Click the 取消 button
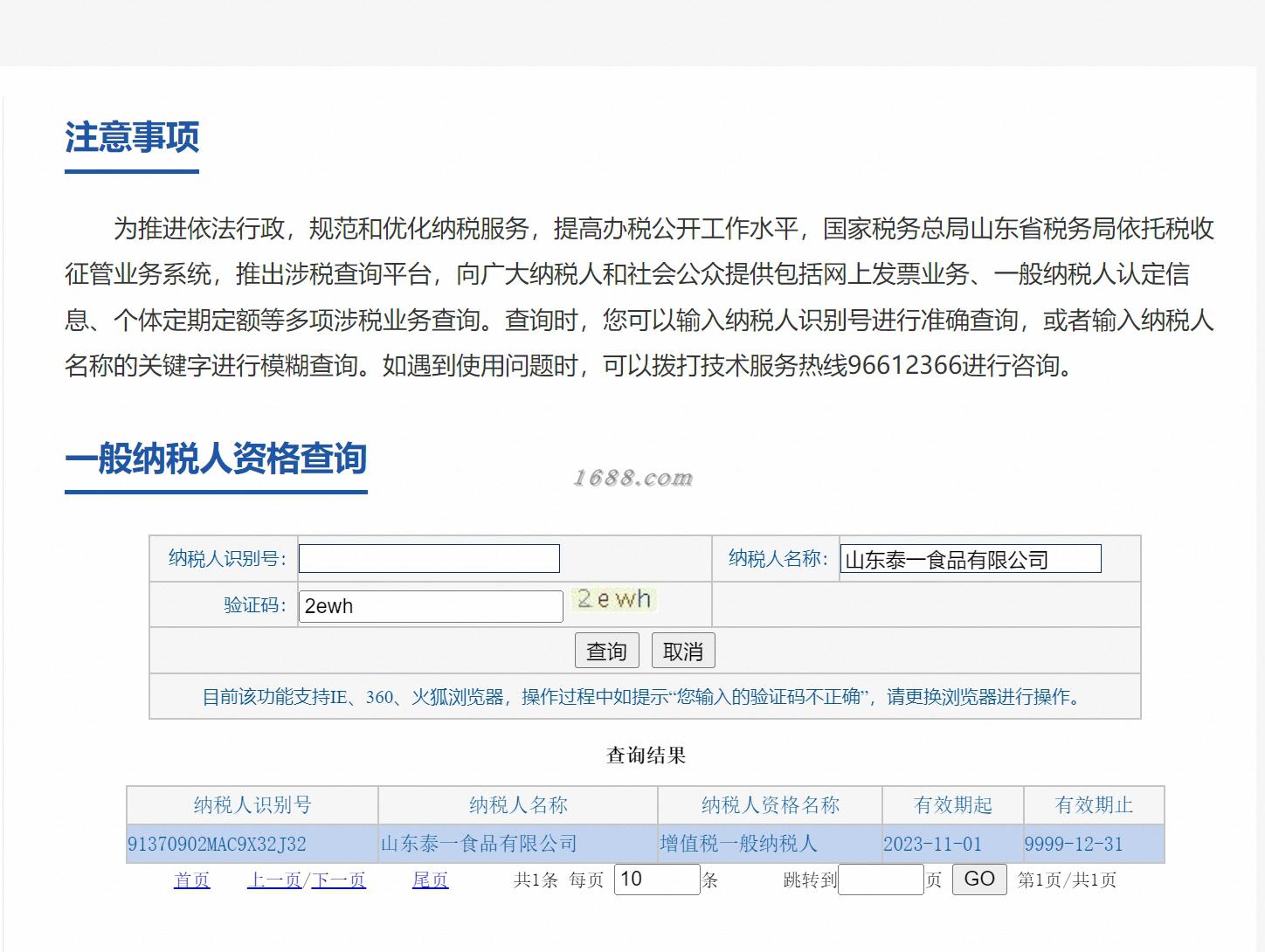1265x952 pixels. 683,652
